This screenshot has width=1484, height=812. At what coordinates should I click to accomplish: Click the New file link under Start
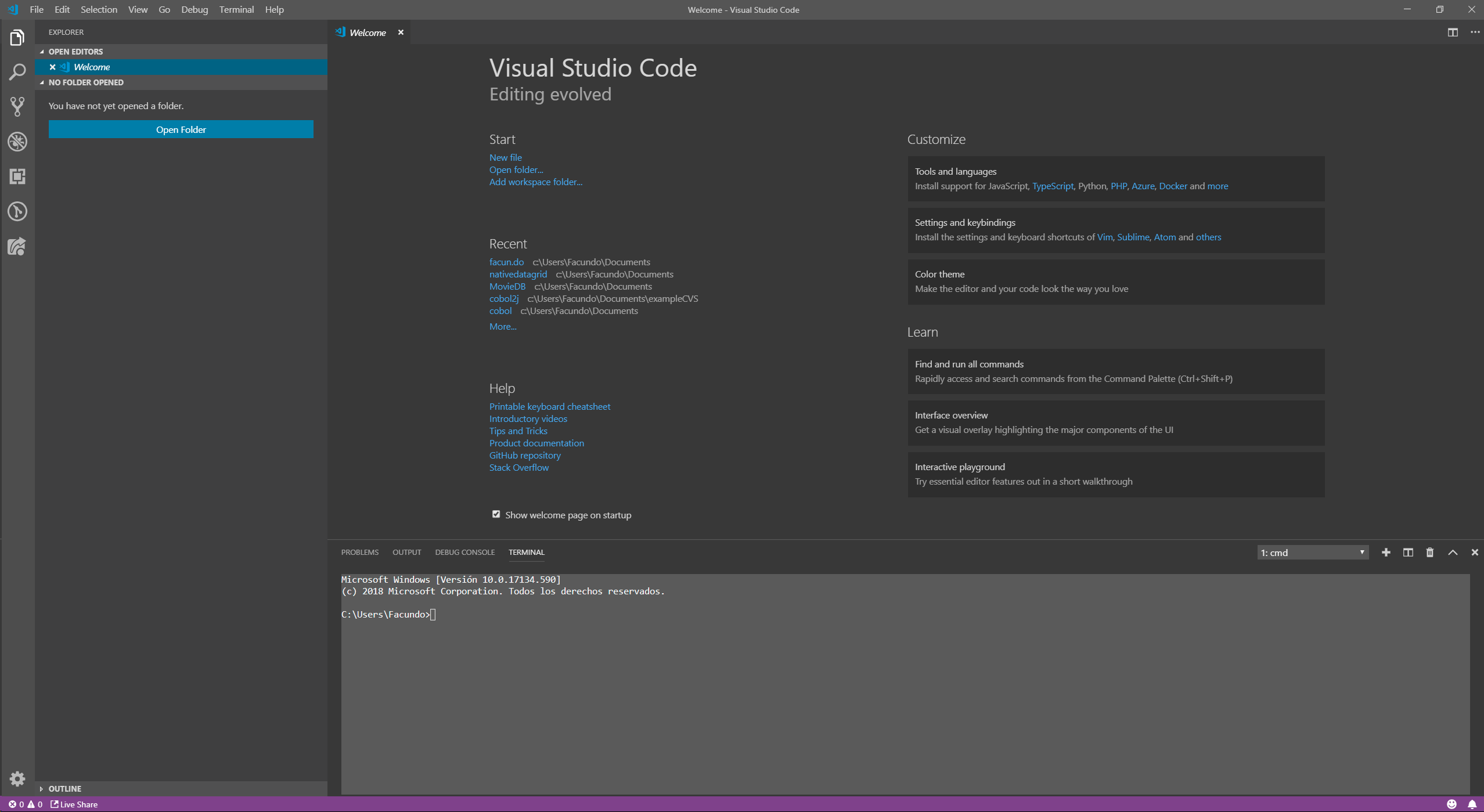(x=505, y=157)
